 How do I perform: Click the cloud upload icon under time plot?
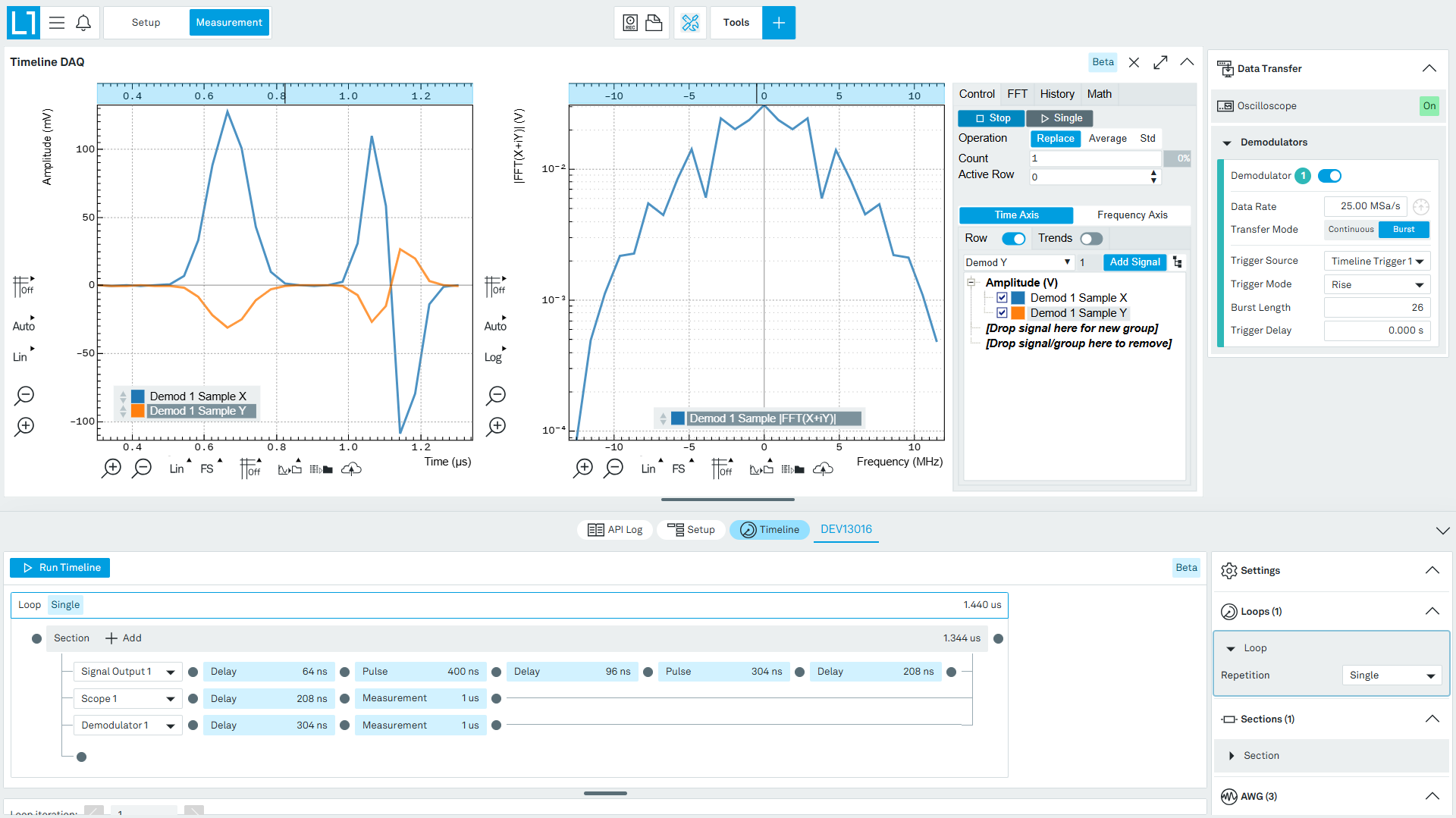pos(351,469)
